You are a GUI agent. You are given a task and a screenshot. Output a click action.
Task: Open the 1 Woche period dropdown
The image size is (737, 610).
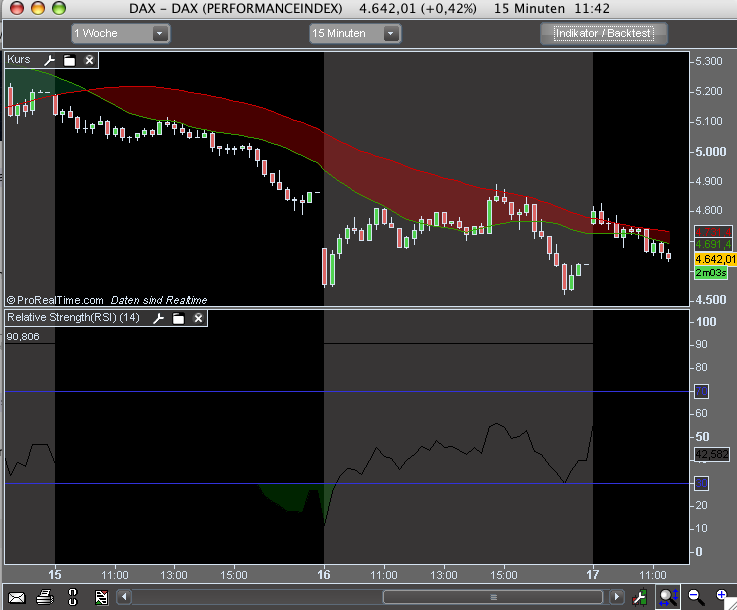(x=120, y=33)
